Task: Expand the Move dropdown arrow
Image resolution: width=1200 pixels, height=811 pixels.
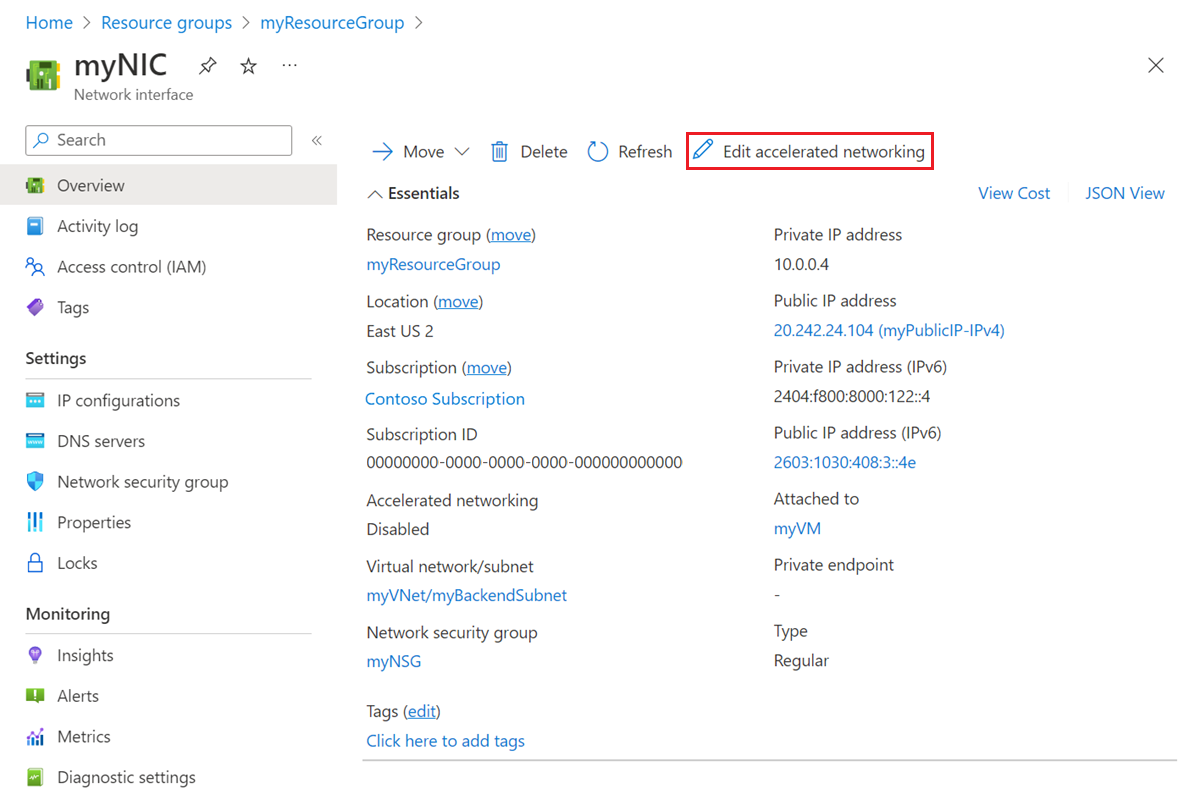Action: click(x=462, y=152)
